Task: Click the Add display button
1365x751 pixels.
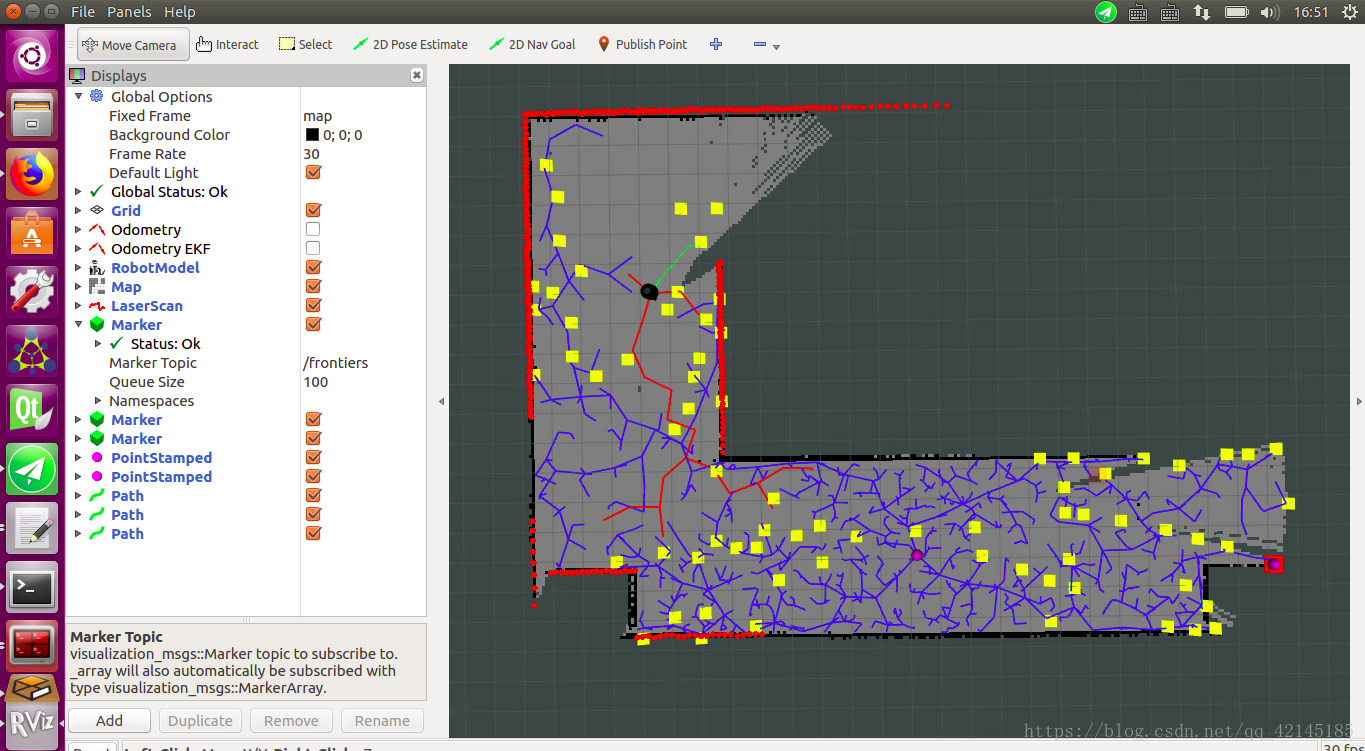Action: pos(109,721)
